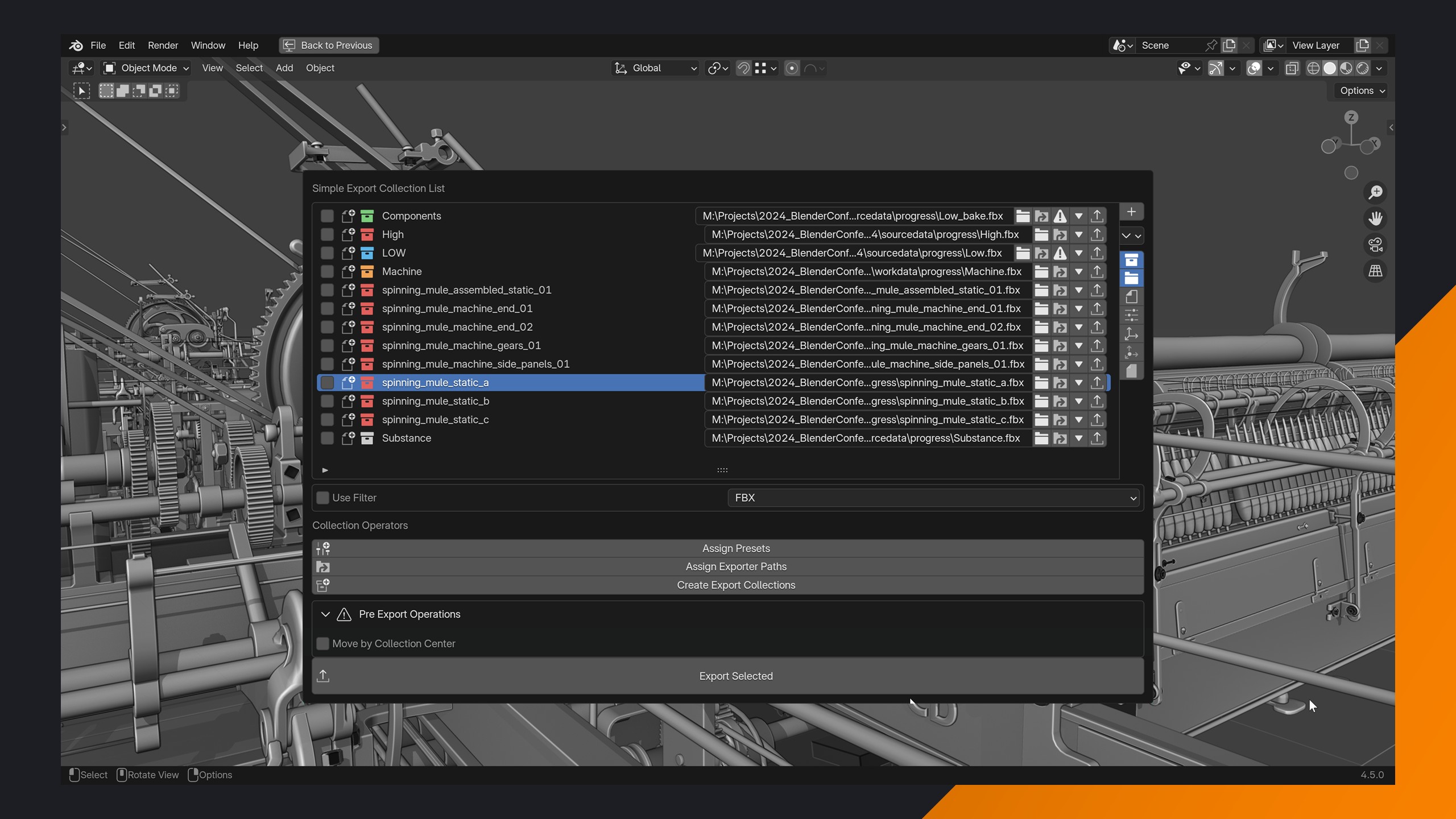Click export arrow icon on Substance row
The image size is (1456, 819).
[x=1097, y=439]
